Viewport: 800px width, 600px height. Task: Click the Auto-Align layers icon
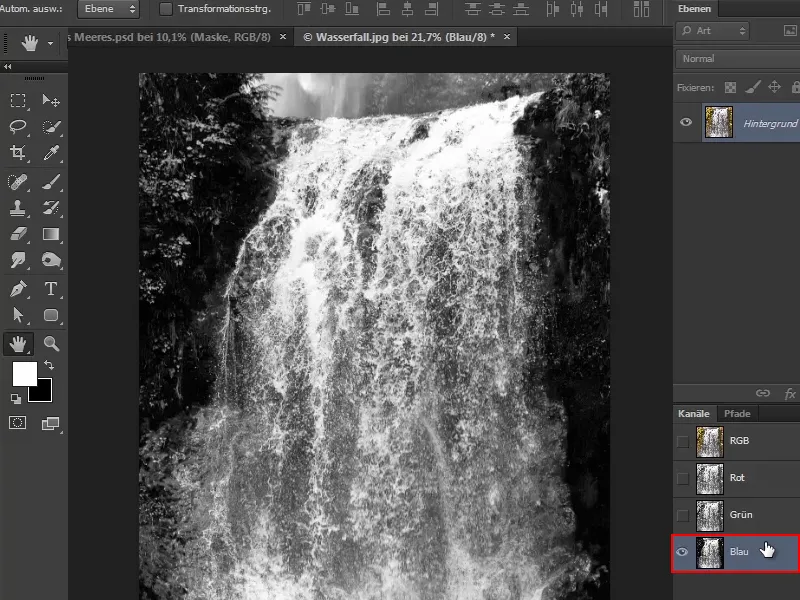(641, 9)
